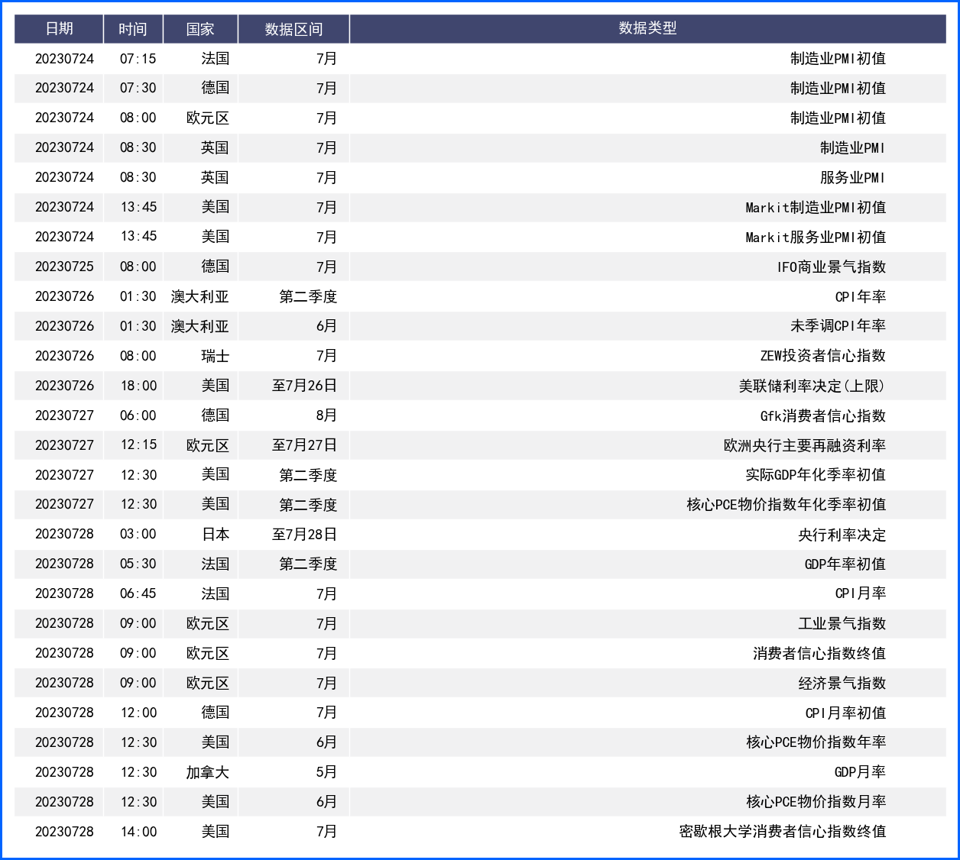
Task: Click the 数据类型 column header
Action: click(647, 29)
